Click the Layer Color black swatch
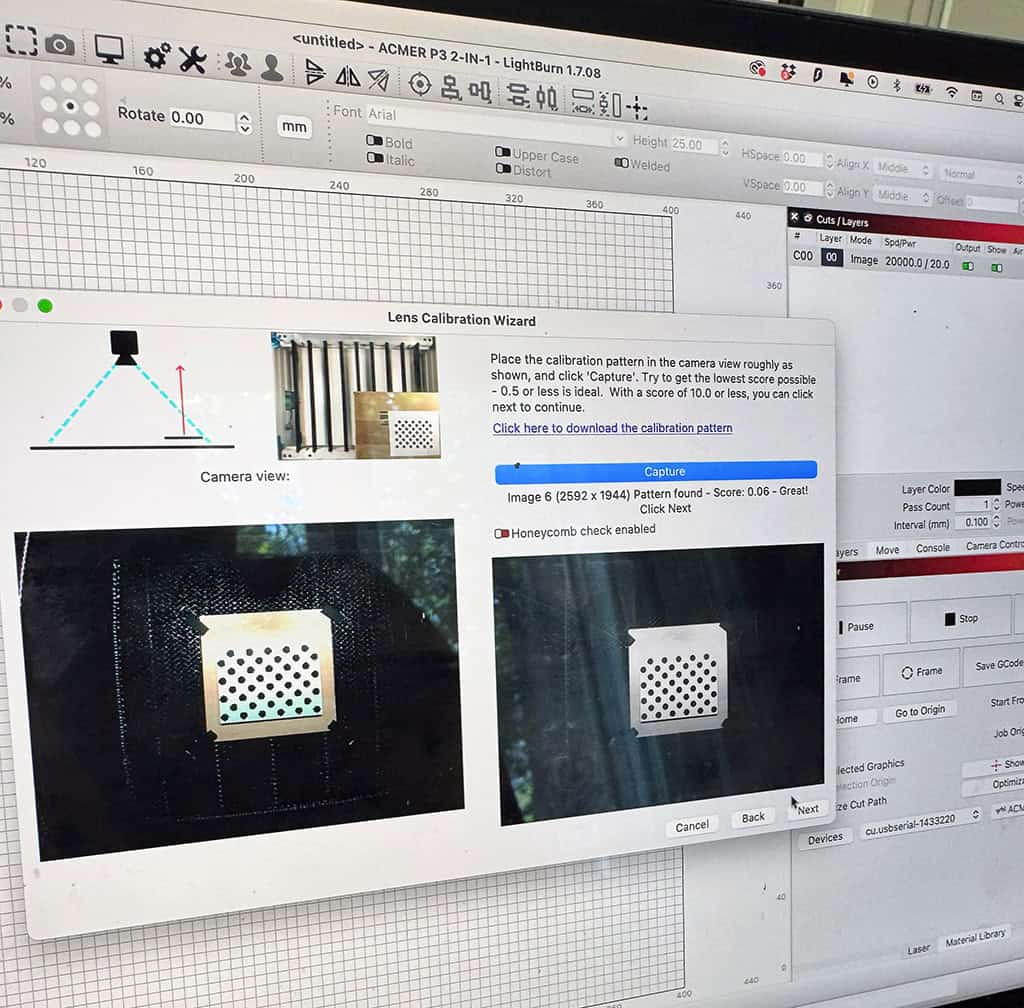 tap(977, 488)
